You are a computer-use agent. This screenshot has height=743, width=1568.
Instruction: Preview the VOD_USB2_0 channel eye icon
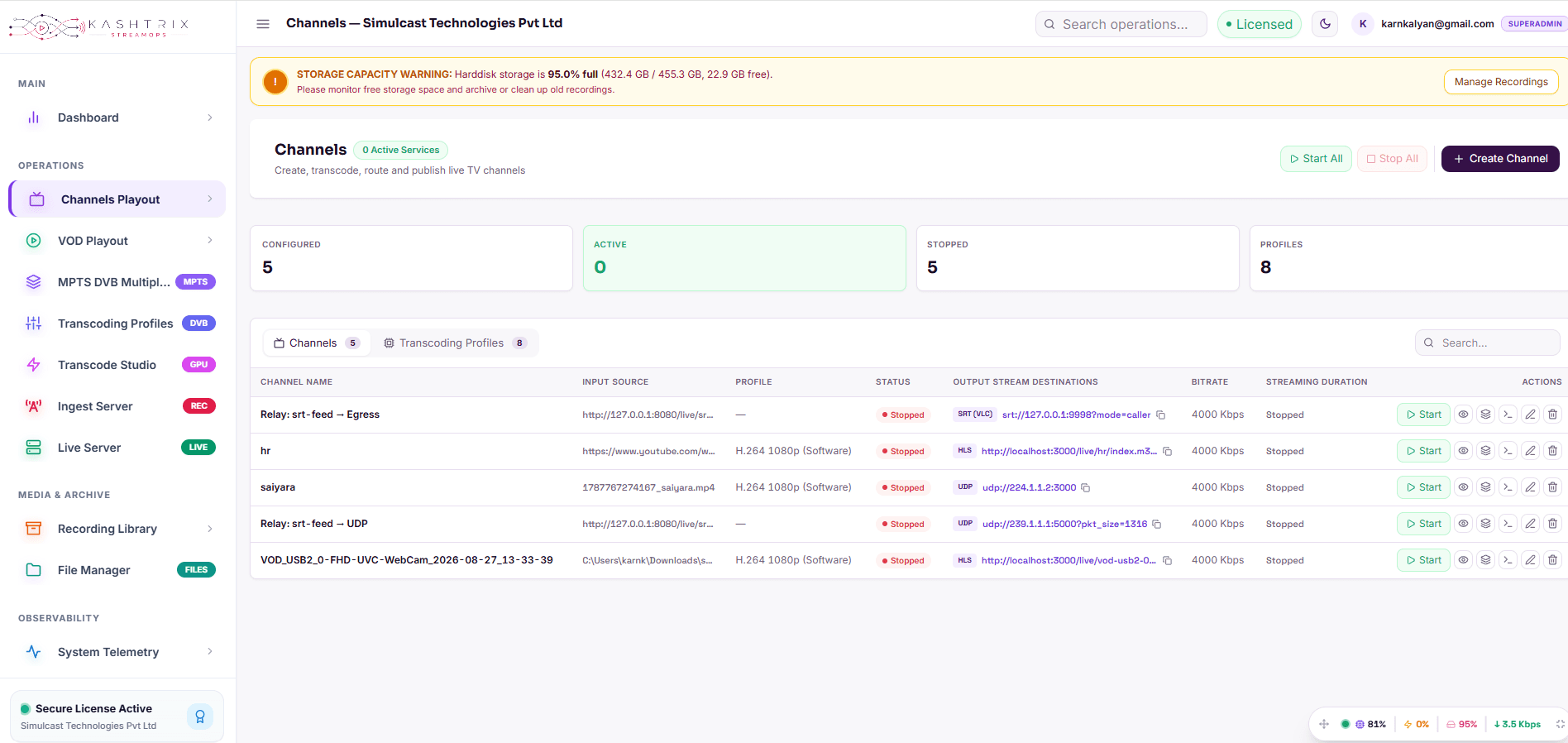click(x=1463, y=560)
